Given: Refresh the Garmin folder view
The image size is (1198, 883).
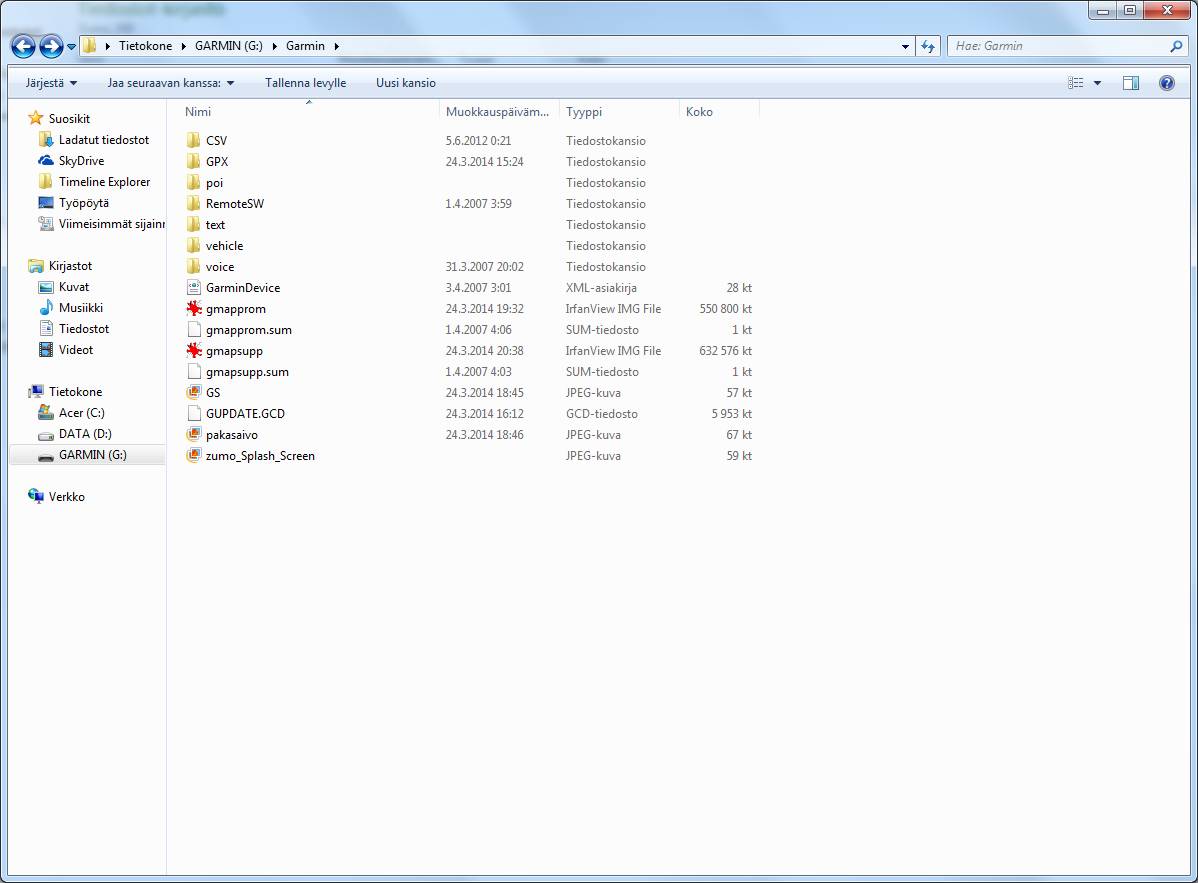Looking at the screenshot, I should point(928,46).
